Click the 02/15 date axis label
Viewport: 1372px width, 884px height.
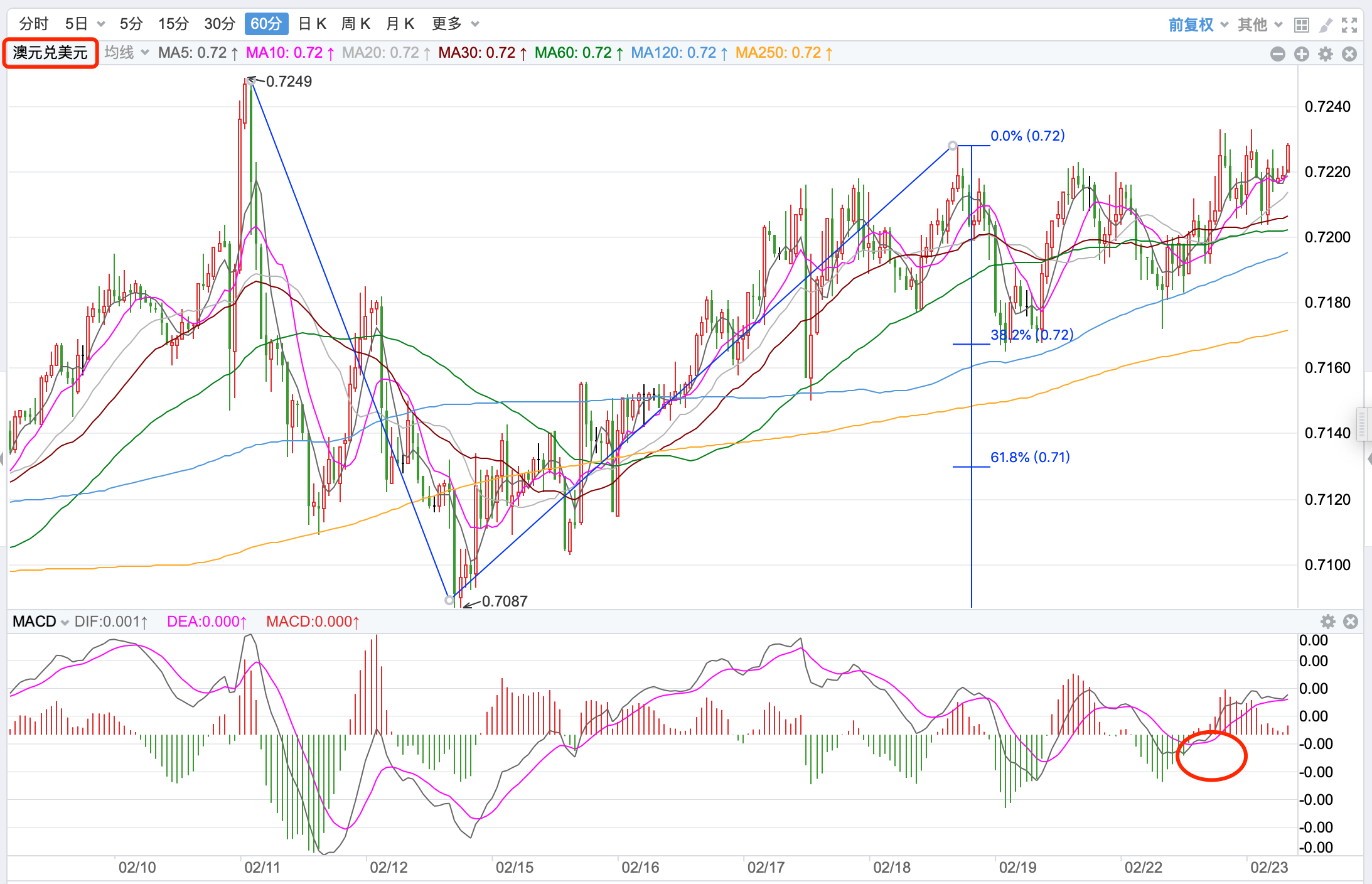pos(515,868)
